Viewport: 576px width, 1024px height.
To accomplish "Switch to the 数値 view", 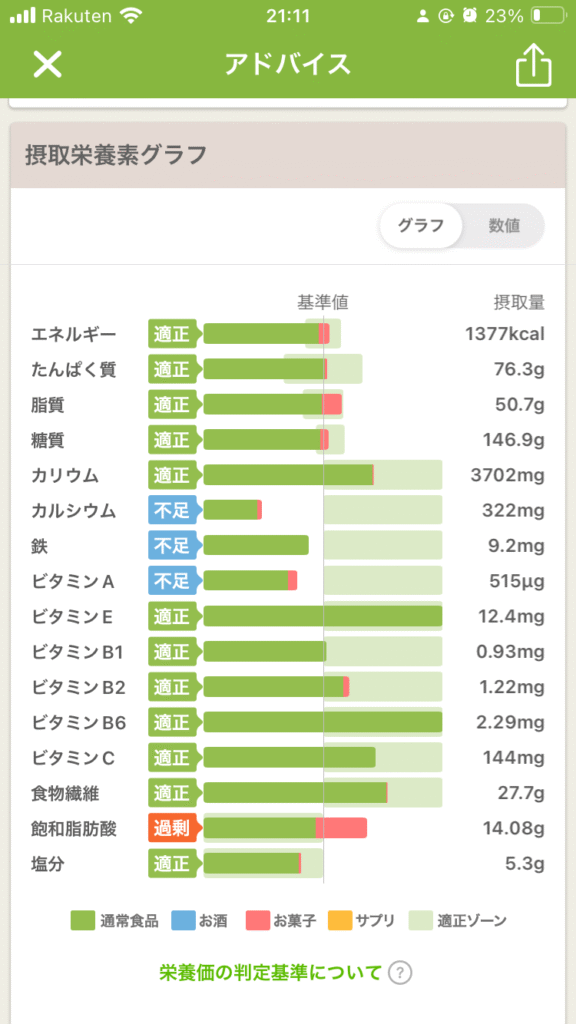I will (x=504, y=226).
